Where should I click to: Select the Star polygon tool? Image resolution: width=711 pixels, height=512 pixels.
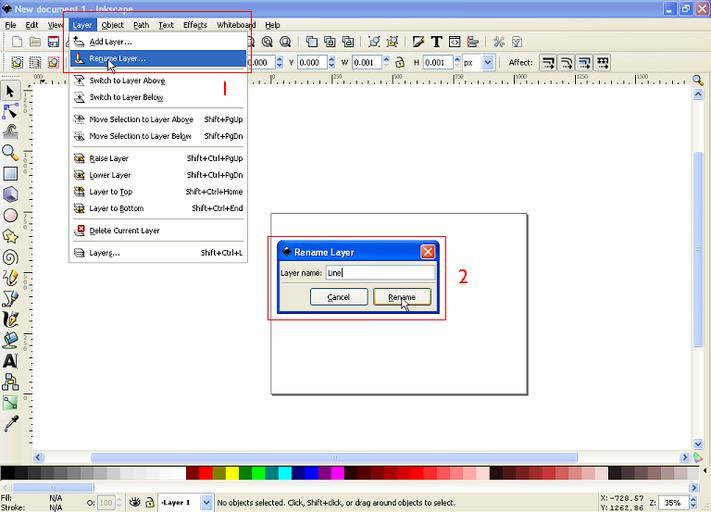coord(10,236)
